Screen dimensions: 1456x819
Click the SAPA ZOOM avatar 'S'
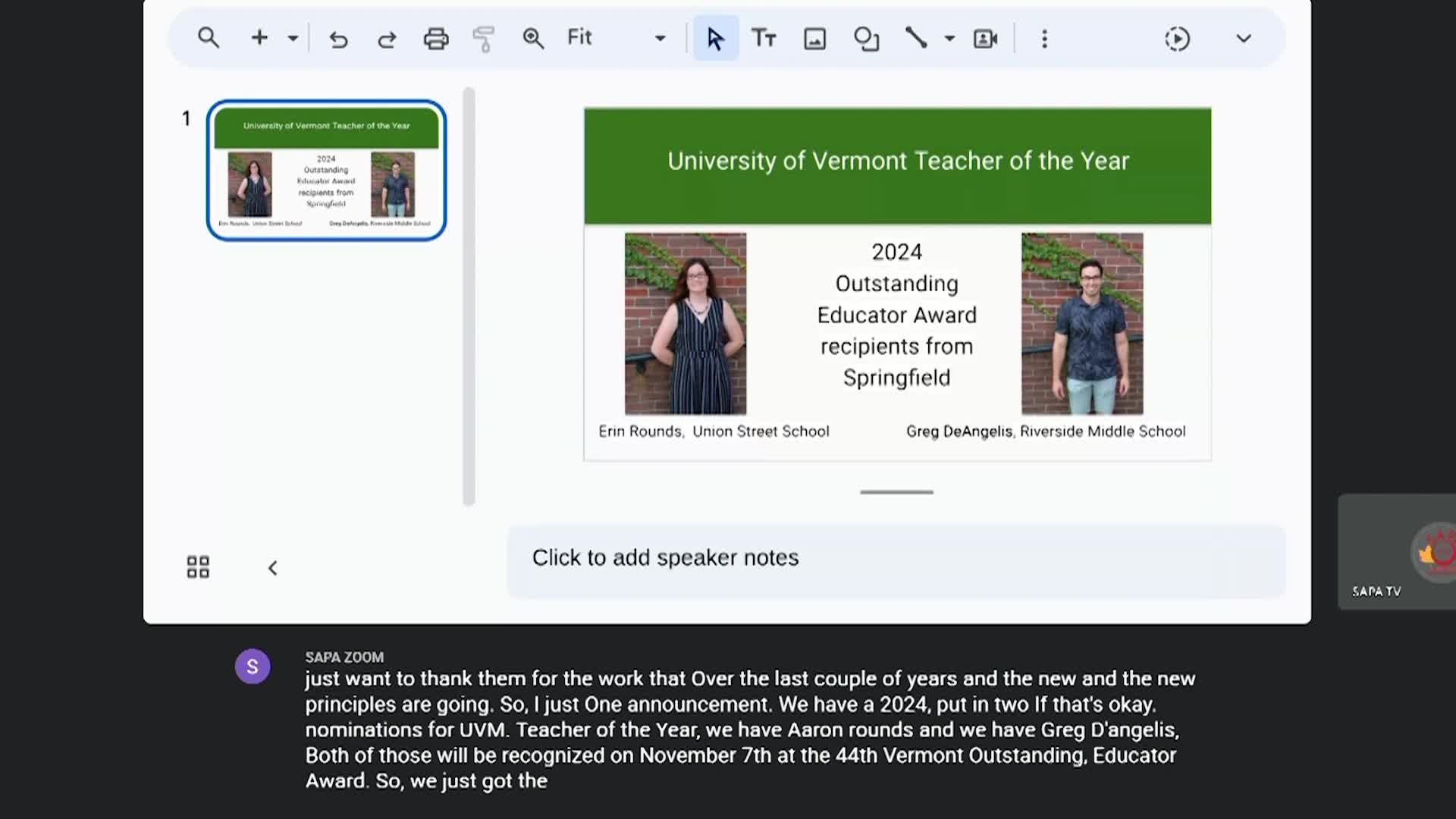pyautogui.click(x=253, y=667)
